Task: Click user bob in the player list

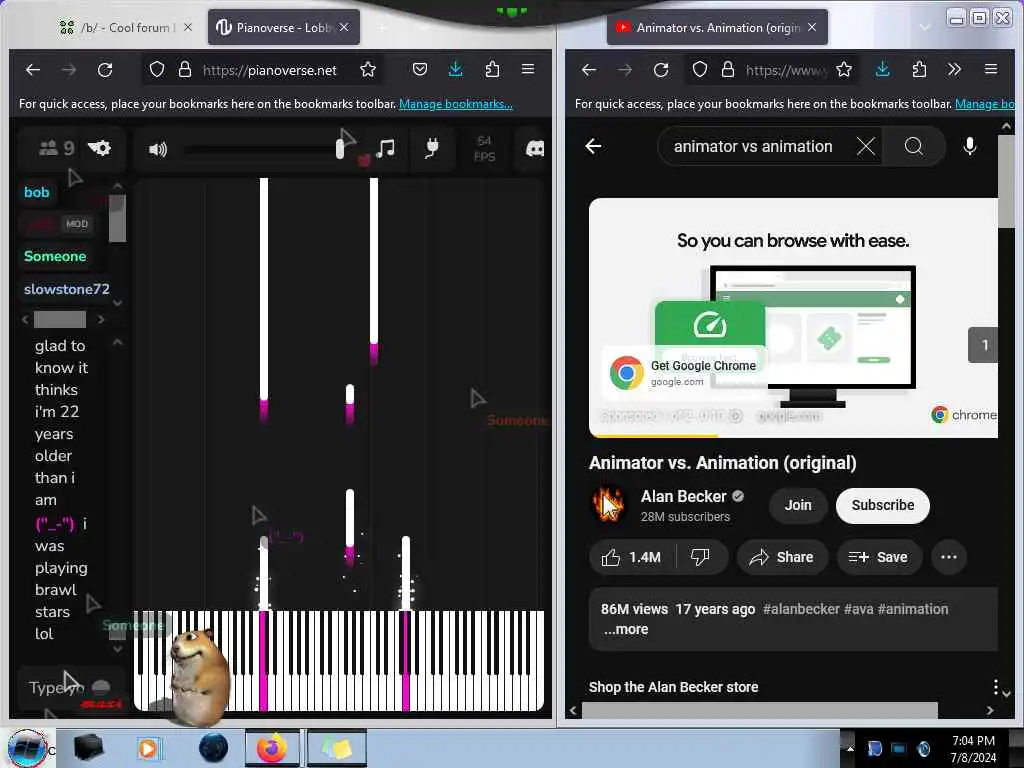Action: tap(37, 192)
